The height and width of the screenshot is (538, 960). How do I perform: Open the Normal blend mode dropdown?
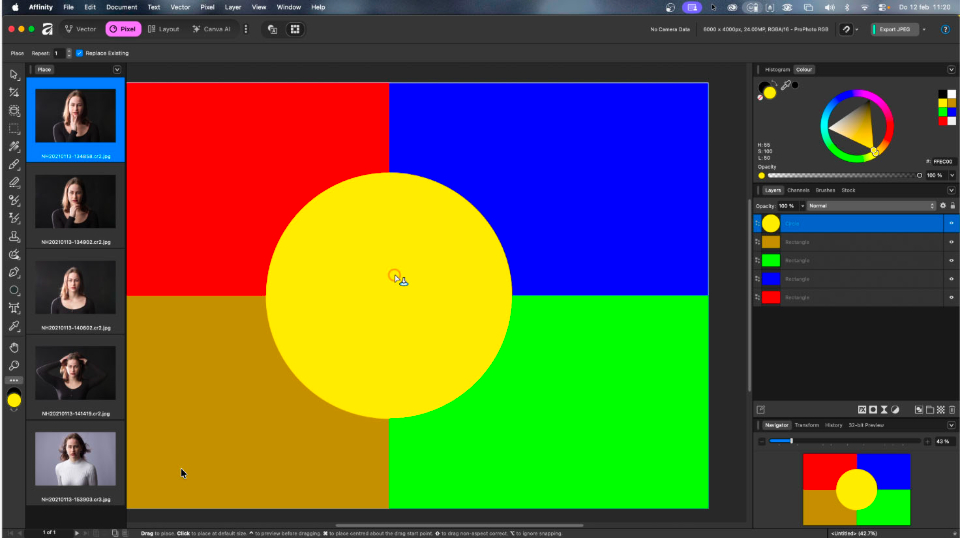872,205
